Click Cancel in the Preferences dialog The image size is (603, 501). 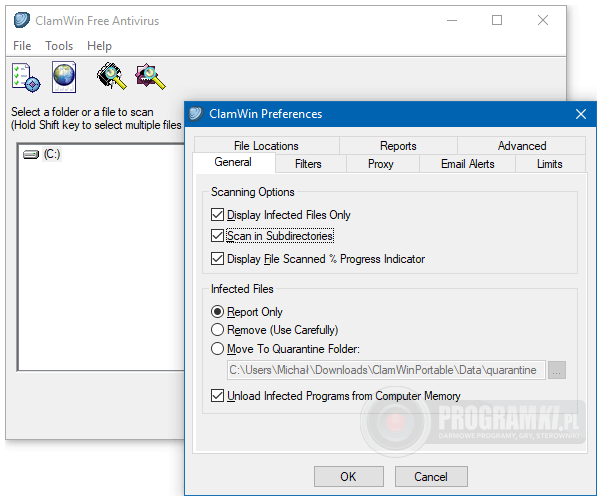(x=431, y=477)
